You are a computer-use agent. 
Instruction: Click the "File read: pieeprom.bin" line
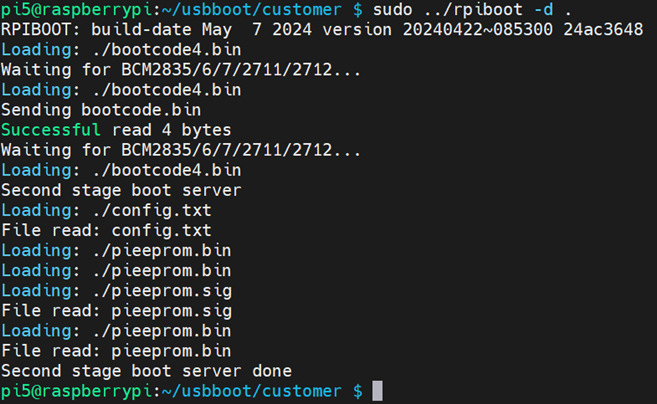point(116,350)
